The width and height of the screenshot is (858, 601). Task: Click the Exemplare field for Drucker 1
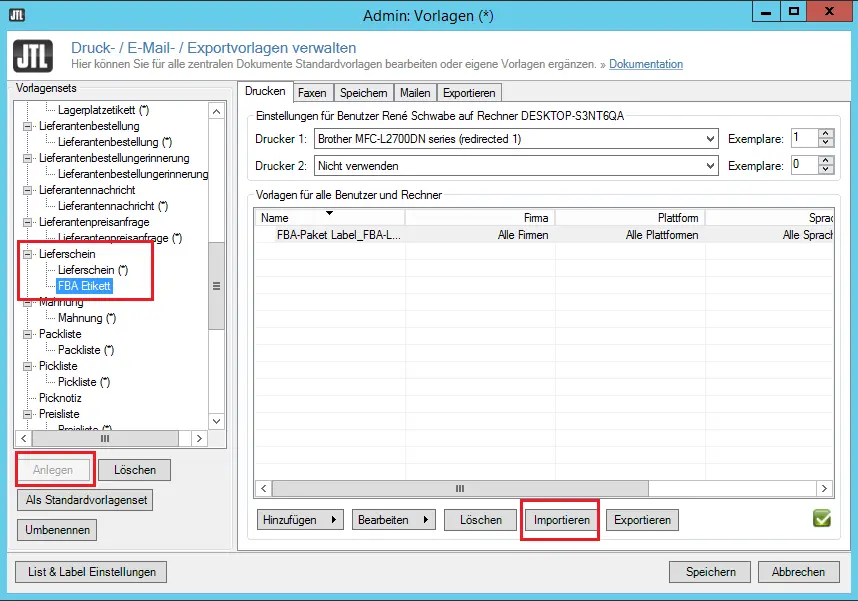[x=805, y=138]
